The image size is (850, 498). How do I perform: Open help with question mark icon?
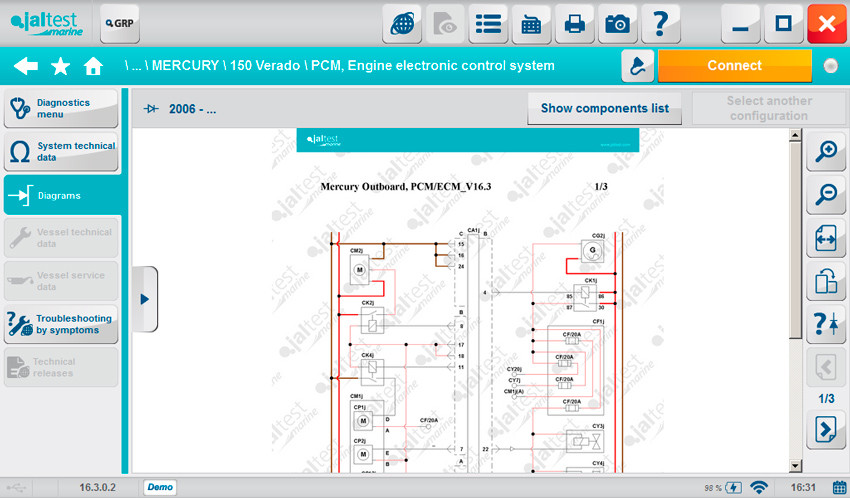coord(660,24)
